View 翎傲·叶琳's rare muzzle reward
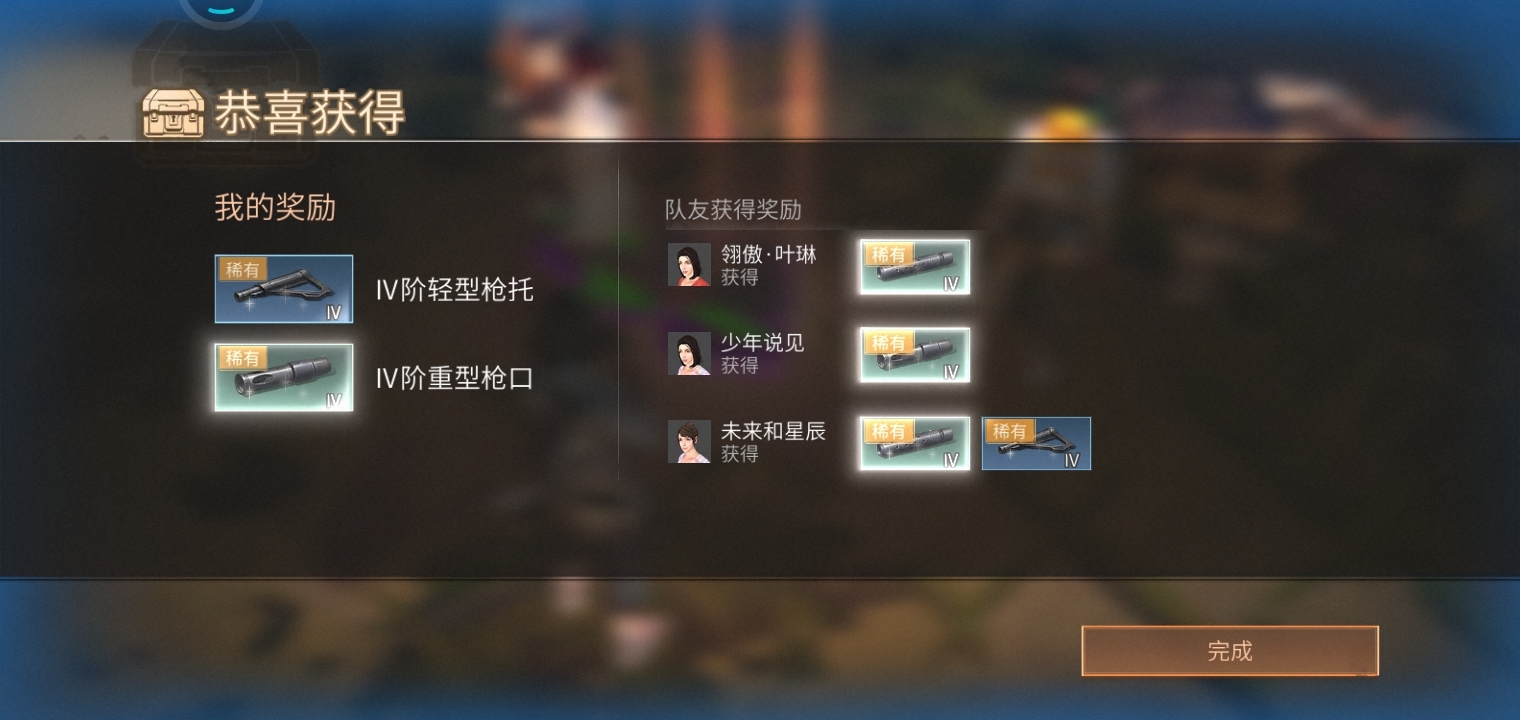 pyautogui.click(x=915, y=267)
